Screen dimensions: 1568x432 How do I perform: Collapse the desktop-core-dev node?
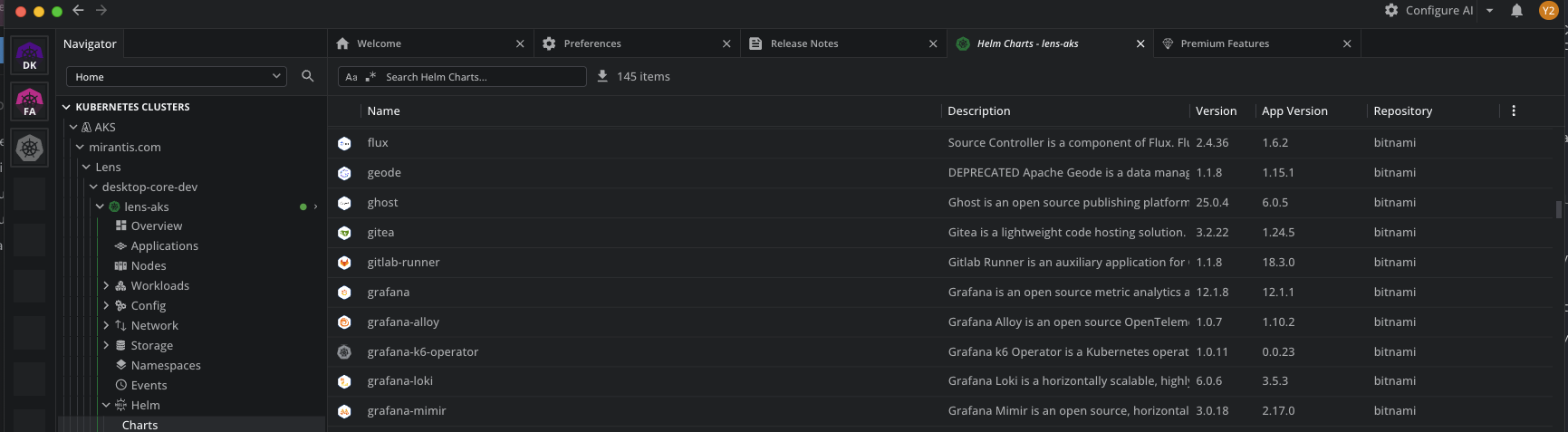point(93,187)
